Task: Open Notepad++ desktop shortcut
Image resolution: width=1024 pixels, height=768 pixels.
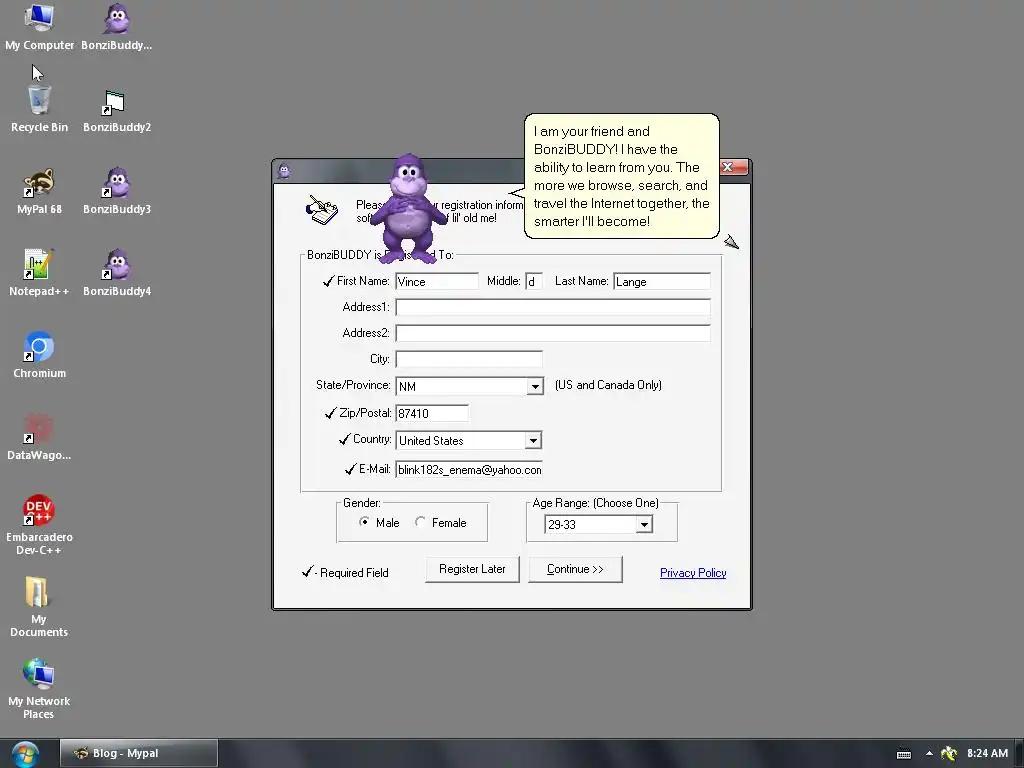Action: tap(39, 274)
